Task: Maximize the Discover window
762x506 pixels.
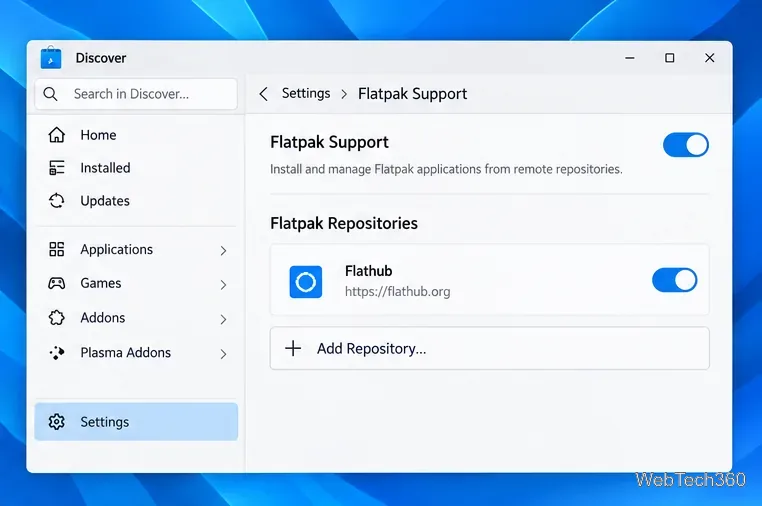Action: tap(670, 58)
